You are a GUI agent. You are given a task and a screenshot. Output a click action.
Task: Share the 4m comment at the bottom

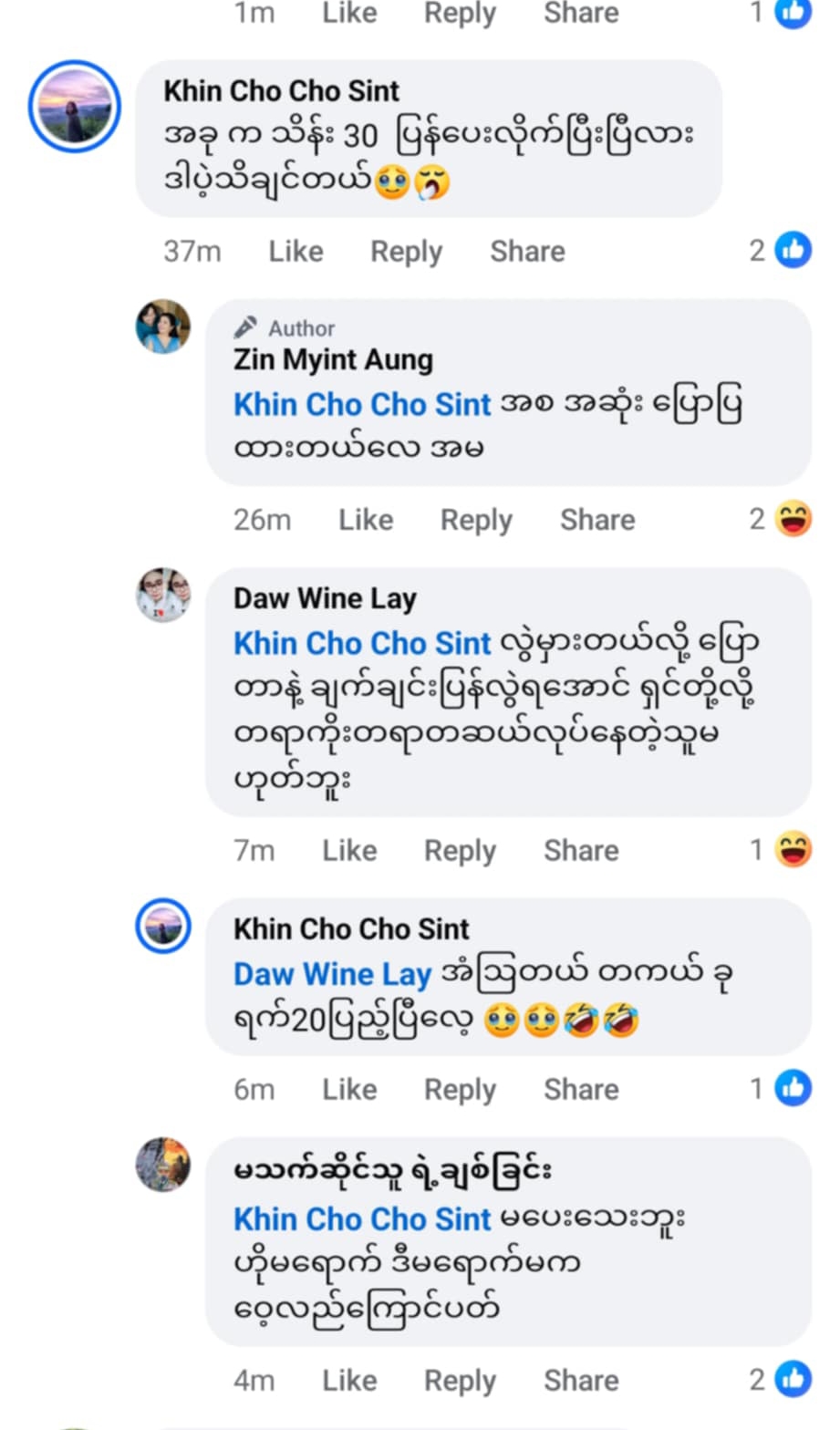581,1380
